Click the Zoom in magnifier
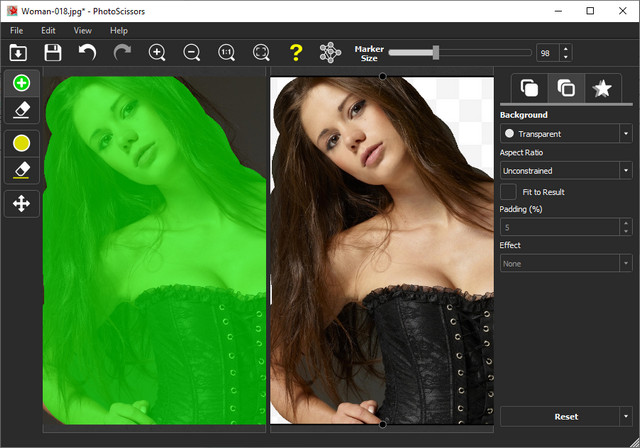This screenshot has height=448, width=640. pos(157,52)
